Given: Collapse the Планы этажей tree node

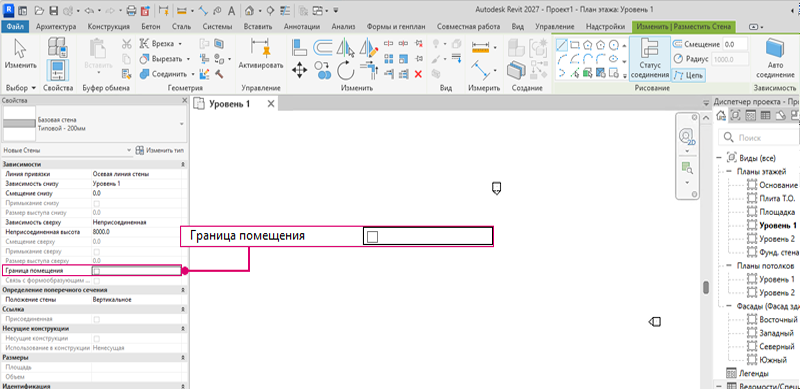Looking at the screenshot, I should [x=729, y=172].
